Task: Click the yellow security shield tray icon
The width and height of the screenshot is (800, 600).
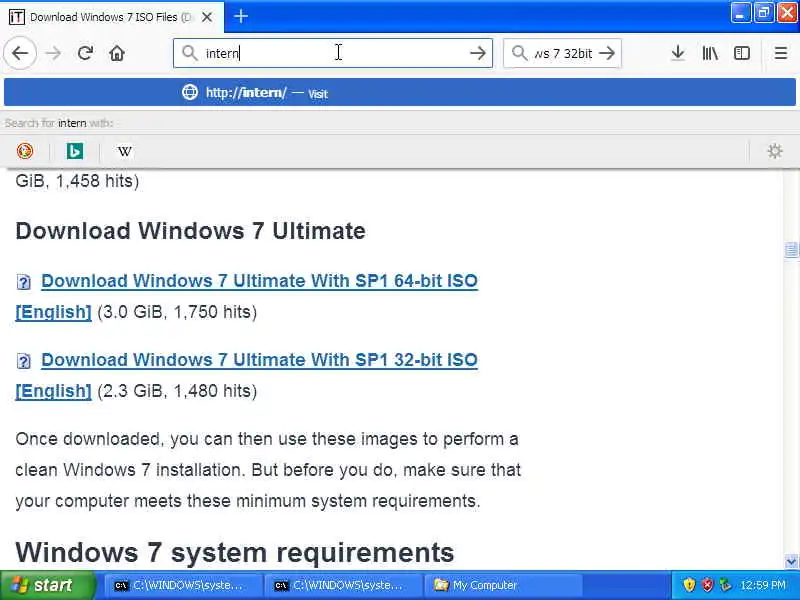Action: click(x=689, y=585)
